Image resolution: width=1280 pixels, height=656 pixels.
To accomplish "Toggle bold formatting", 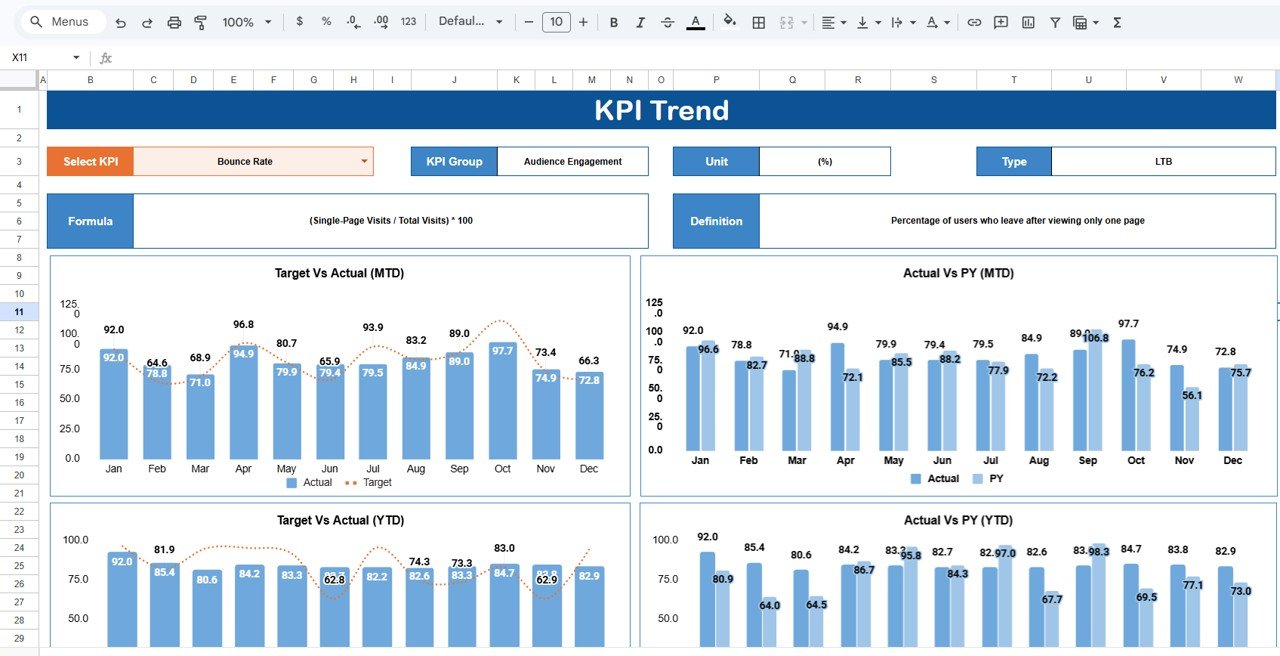I will pos(613,21).
